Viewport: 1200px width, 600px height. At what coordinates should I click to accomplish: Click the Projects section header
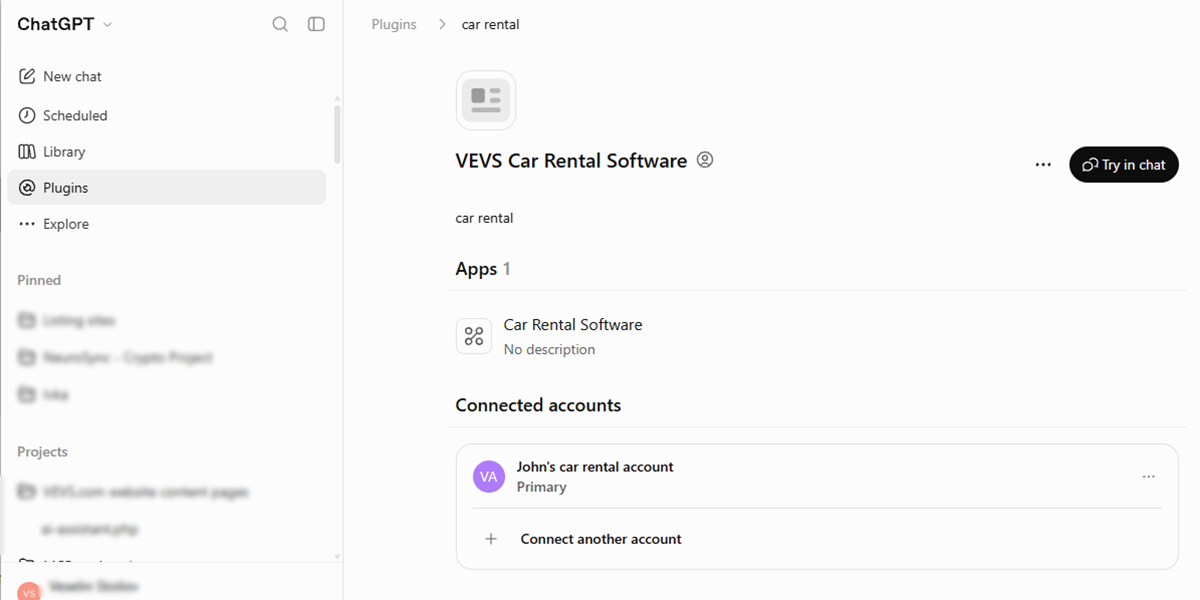point(43,452)
